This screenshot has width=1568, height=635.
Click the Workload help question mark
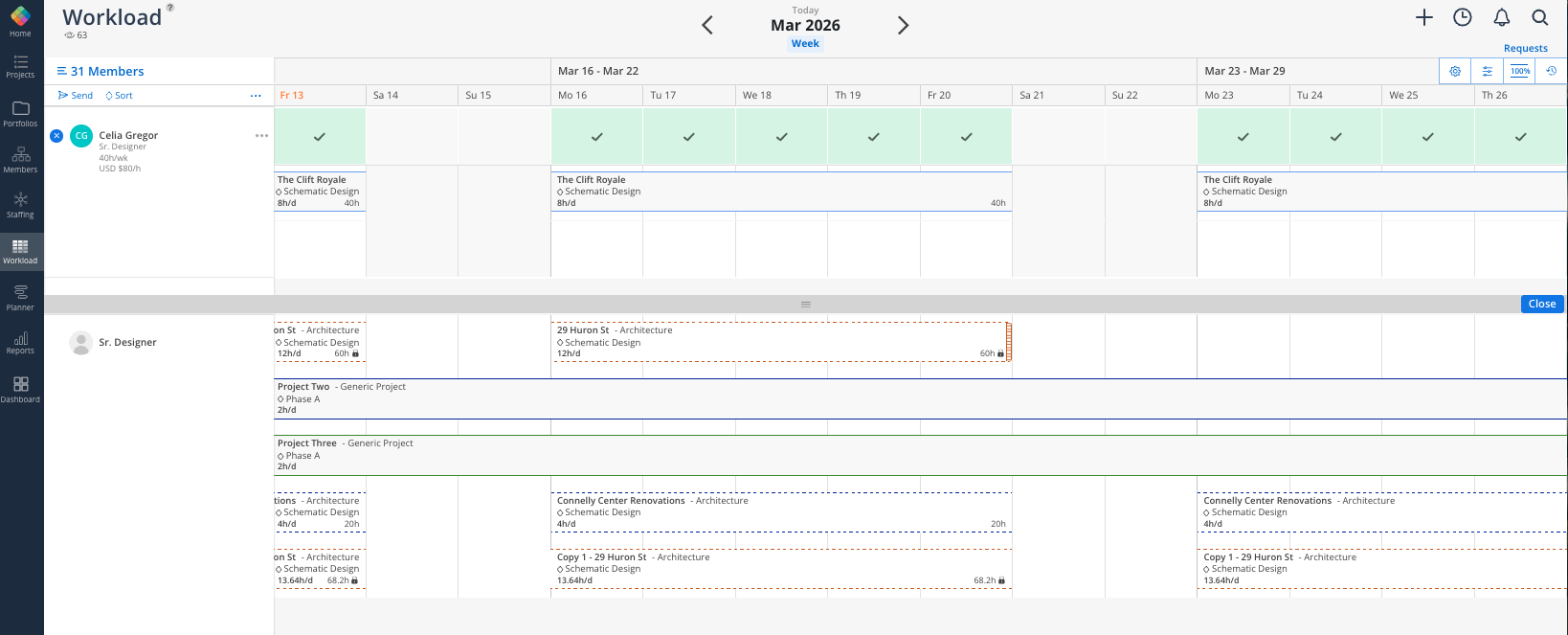coord(170,7)
